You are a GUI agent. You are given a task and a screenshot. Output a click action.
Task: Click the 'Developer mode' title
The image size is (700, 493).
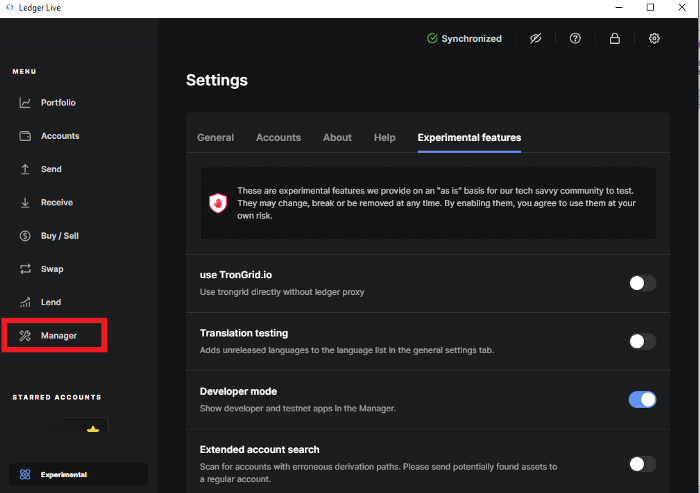pos(238,391)
